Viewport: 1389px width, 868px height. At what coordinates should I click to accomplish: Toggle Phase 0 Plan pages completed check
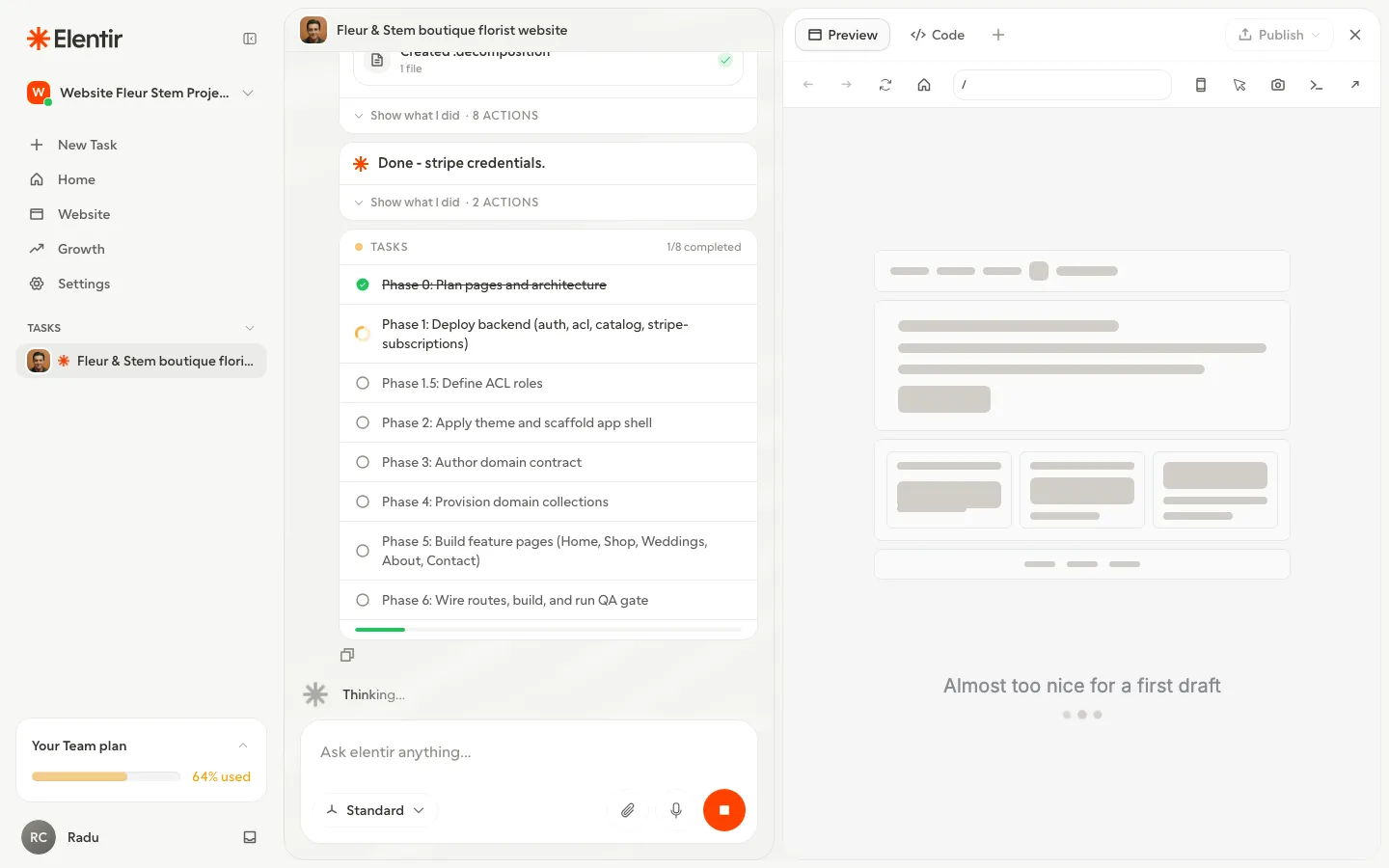[x=363, y=285]
